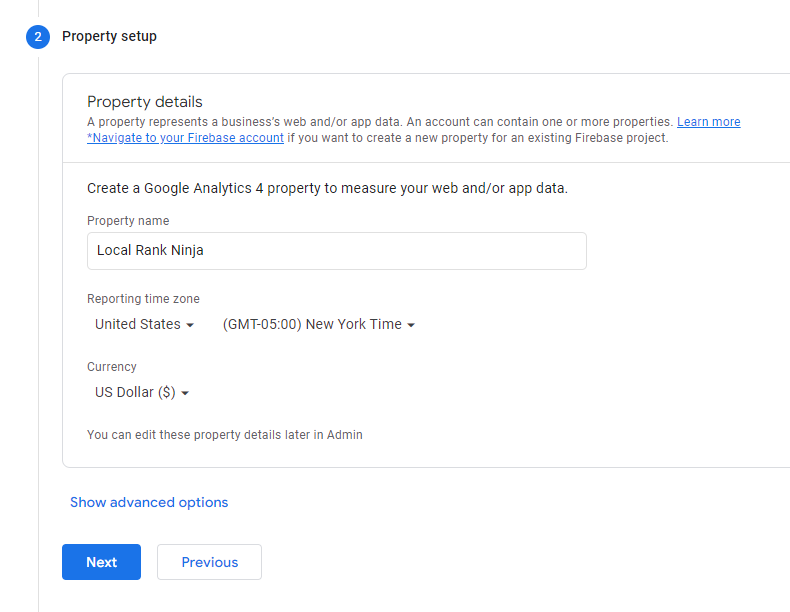790x612 pixels.
Task: Click the step 2 circle icon
Action: 38,37
